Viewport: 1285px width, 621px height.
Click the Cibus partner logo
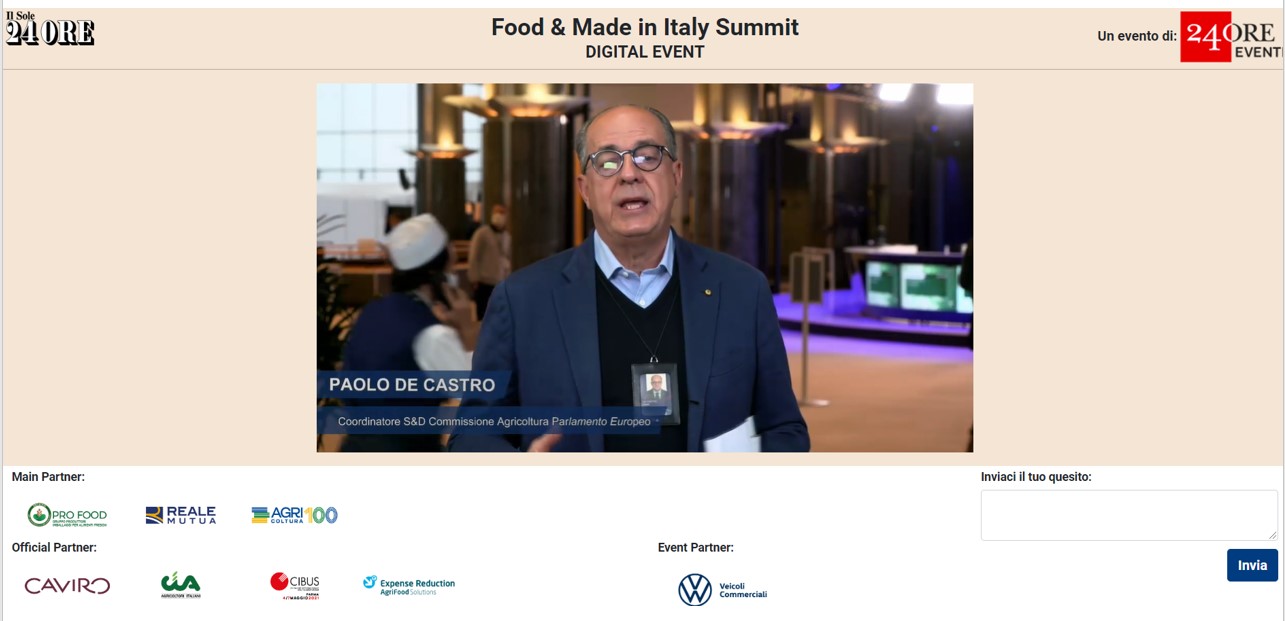pos(294,585)
